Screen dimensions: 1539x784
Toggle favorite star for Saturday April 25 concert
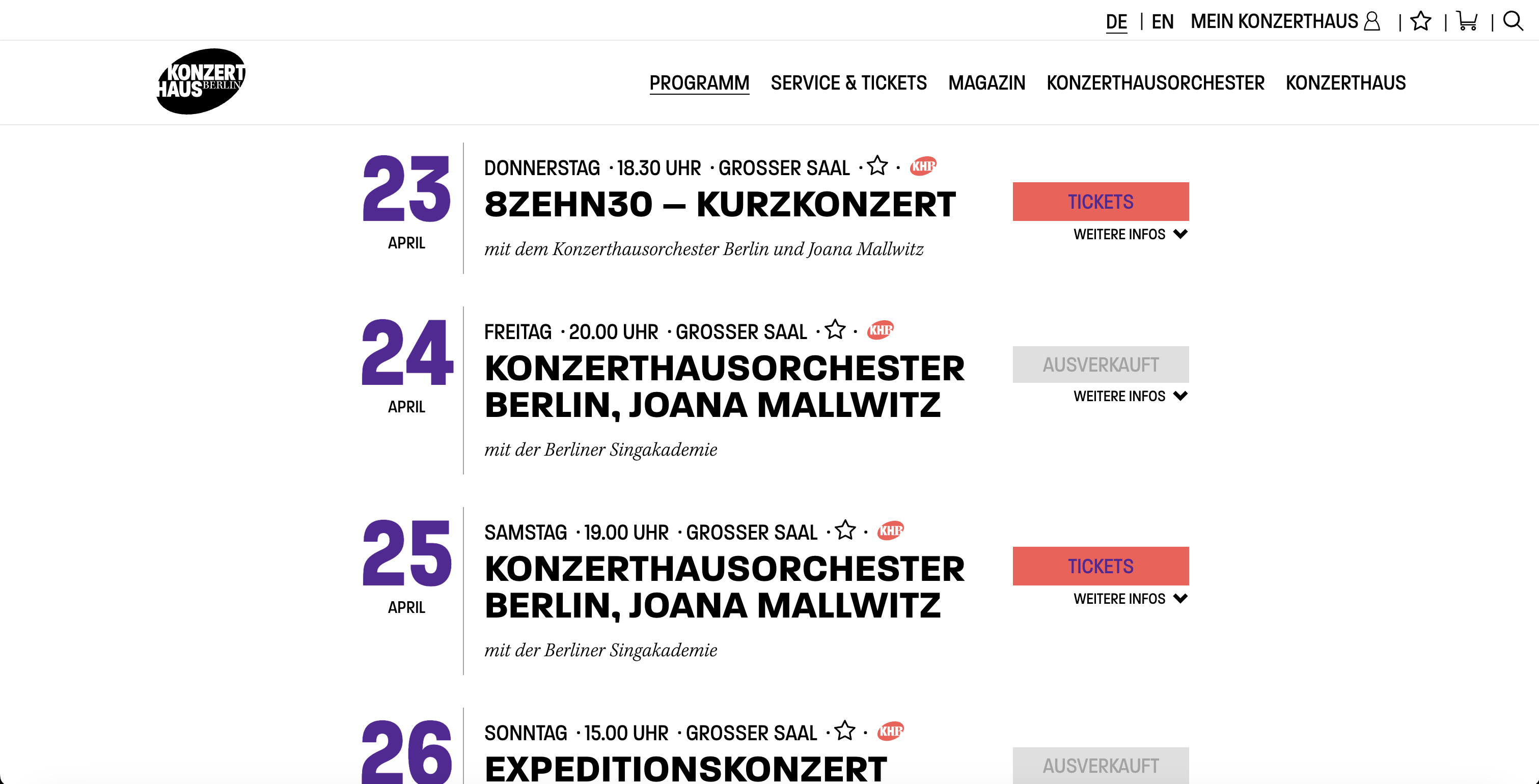click(x=845, y=530)
